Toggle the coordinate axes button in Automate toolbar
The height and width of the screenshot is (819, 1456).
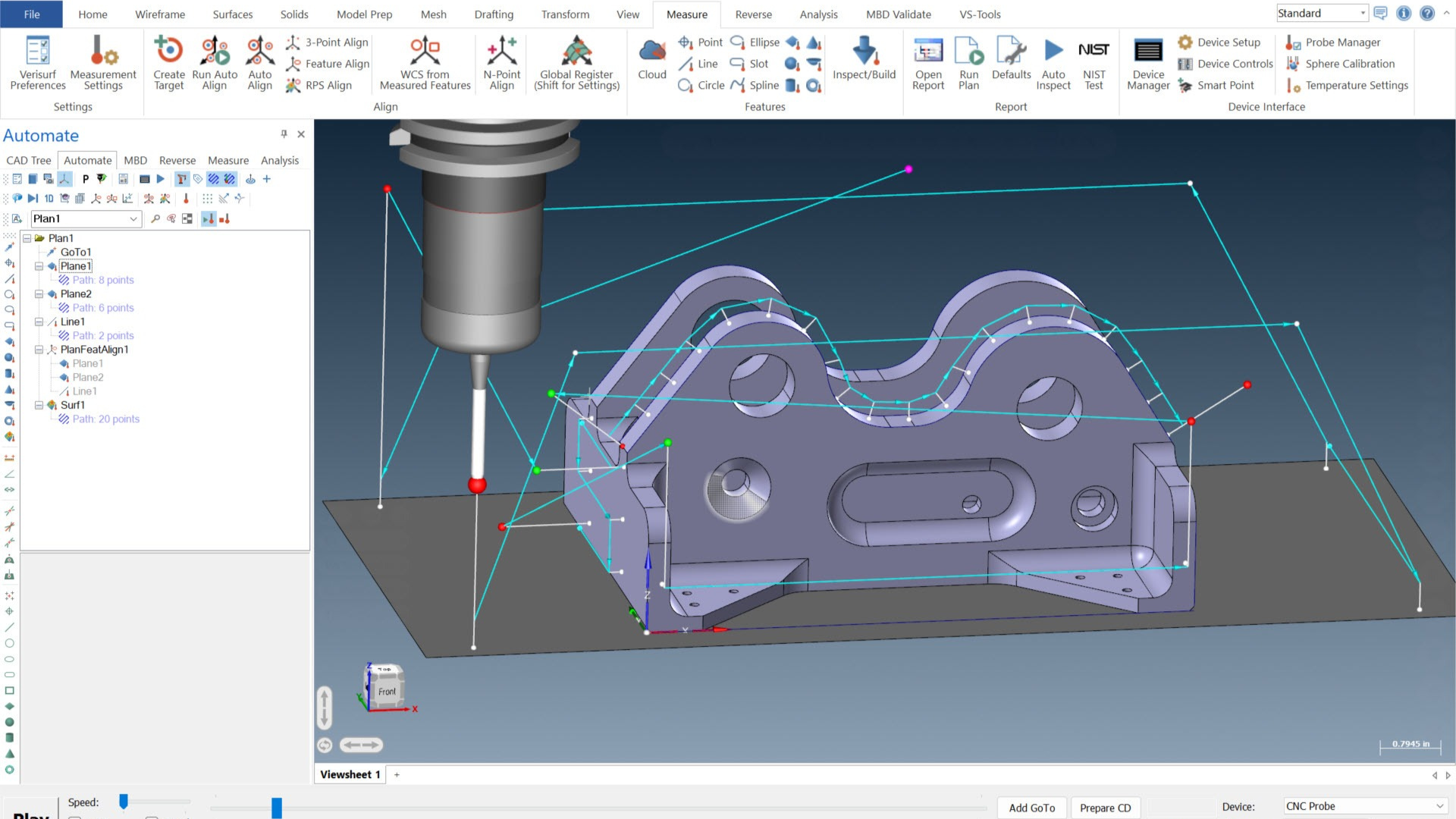click(64, 180)
